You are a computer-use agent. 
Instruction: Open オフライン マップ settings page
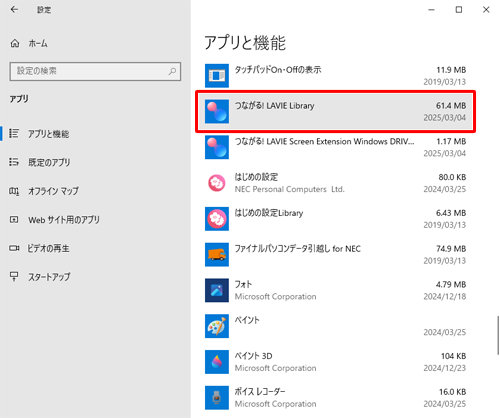[53, 191]
